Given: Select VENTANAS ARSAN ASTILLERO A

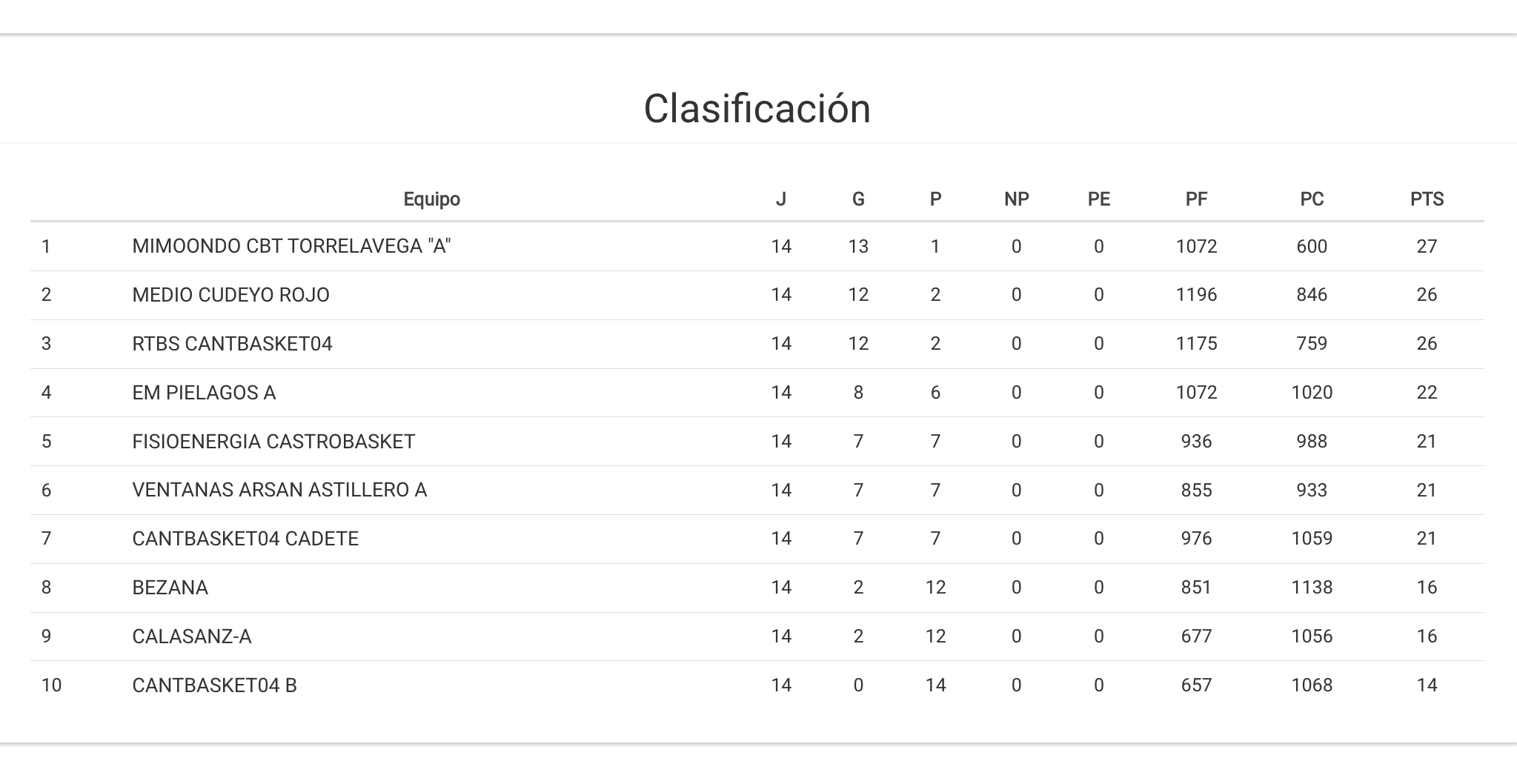Looking at the screenshot, I should (279, 490).
